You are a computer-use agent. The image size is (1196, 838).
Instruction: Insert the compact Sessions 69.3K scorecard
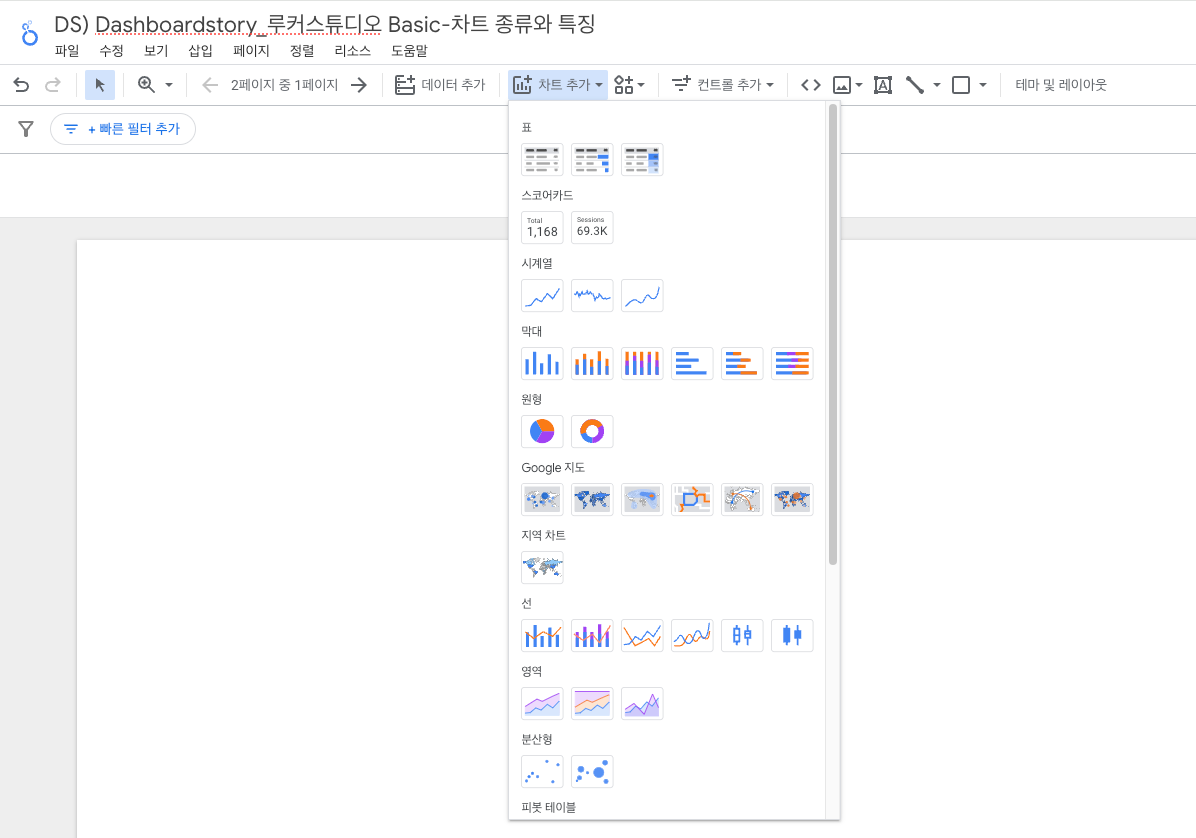pyautogui.click(x=592, y=227)
